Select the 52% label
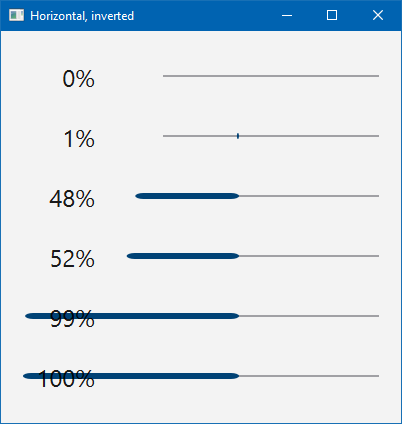 (72, 259)
